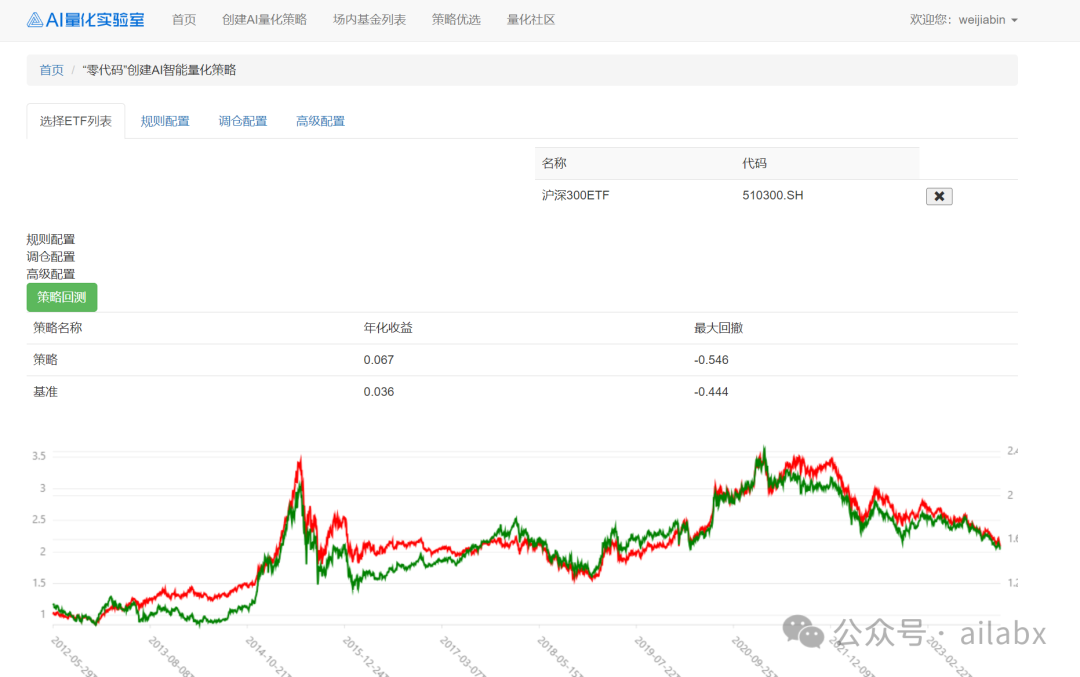Go to 场内基金列表 from top navigation
This screenshot has width=1080, height=677.
click(x=370, y=19)
